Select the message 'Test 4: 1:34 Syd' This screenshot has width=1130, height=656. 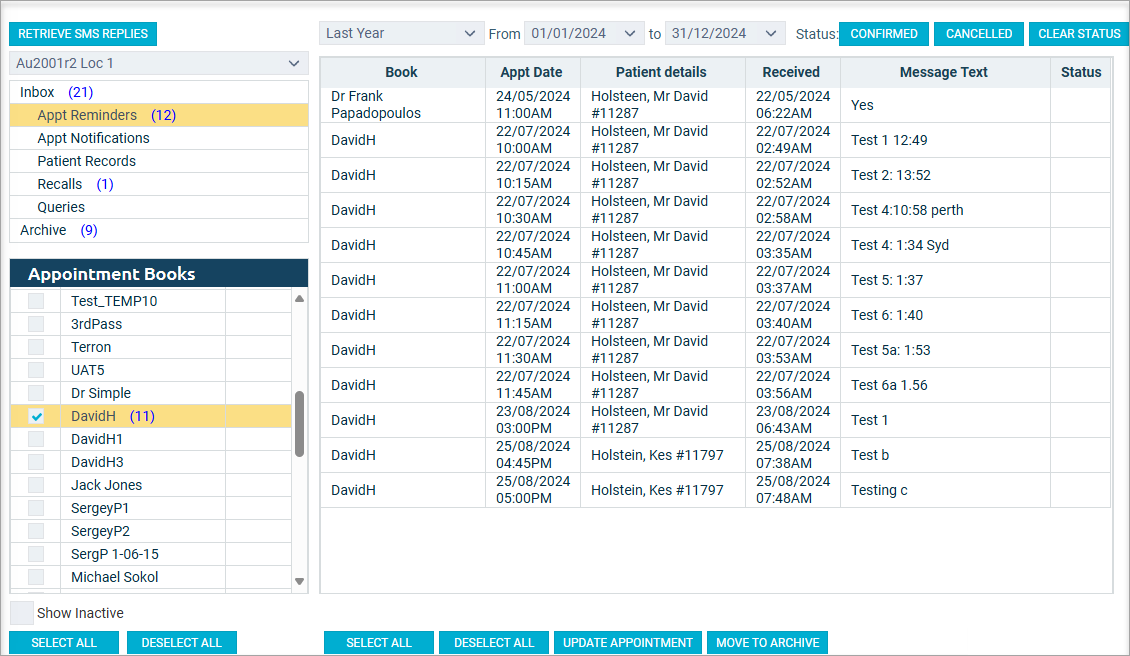tap(899, 245)
